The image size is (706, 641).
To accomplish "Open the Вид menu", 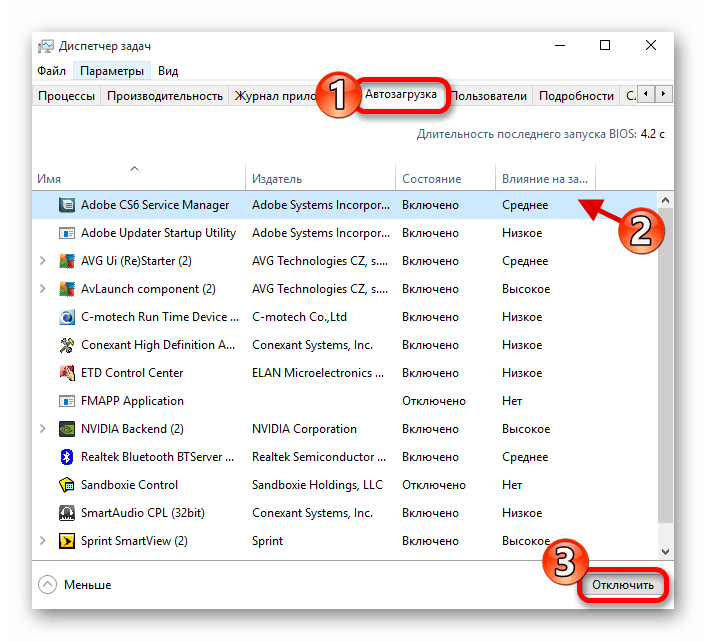I will [168, 71].
